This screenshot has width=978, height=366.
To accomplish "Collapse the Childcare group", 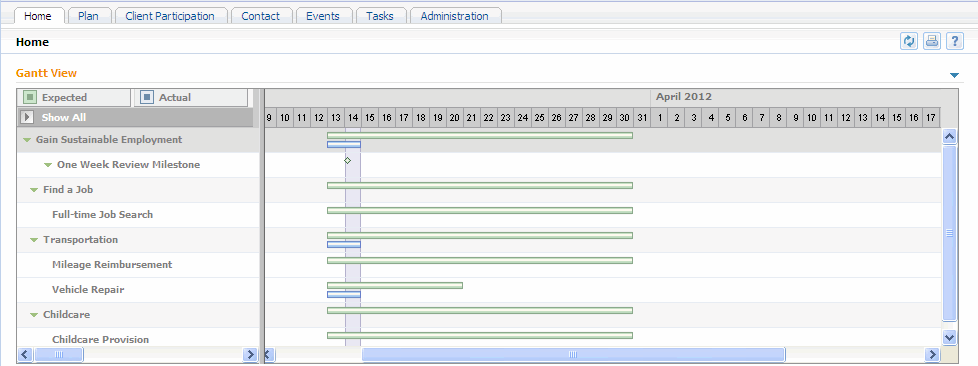I will click(34, 315).
